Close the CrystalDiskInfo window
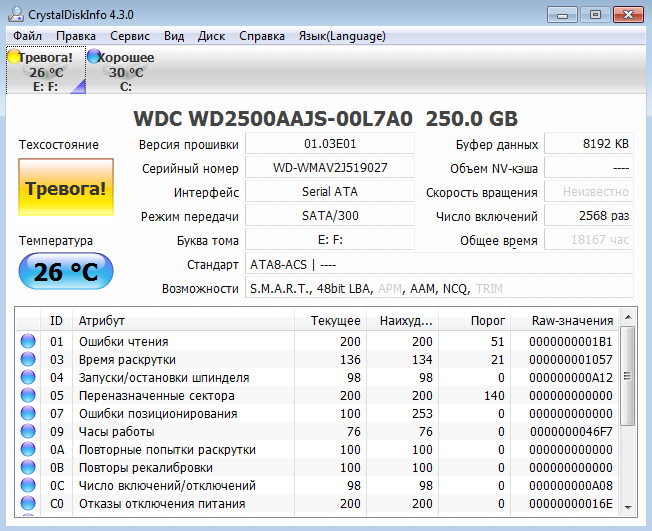 click(x=628, y=15)
